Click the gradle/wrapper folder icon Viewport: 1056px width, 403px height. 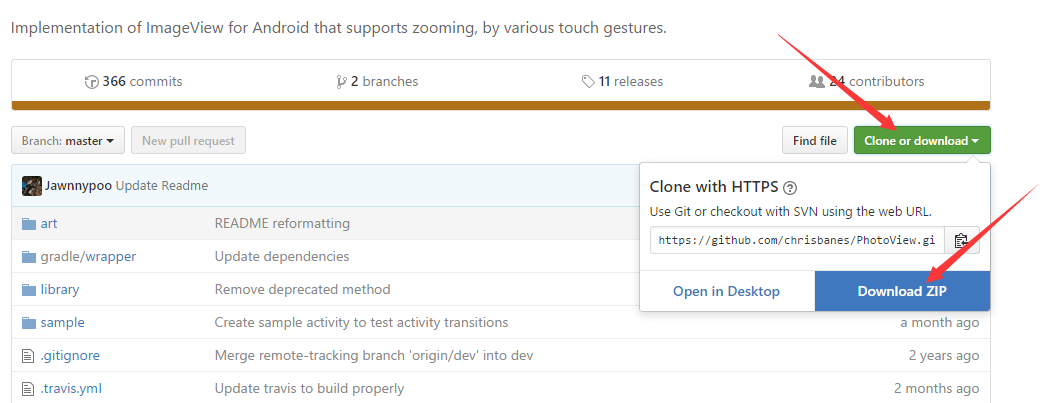pyautogui.click(x=29, y=256)
